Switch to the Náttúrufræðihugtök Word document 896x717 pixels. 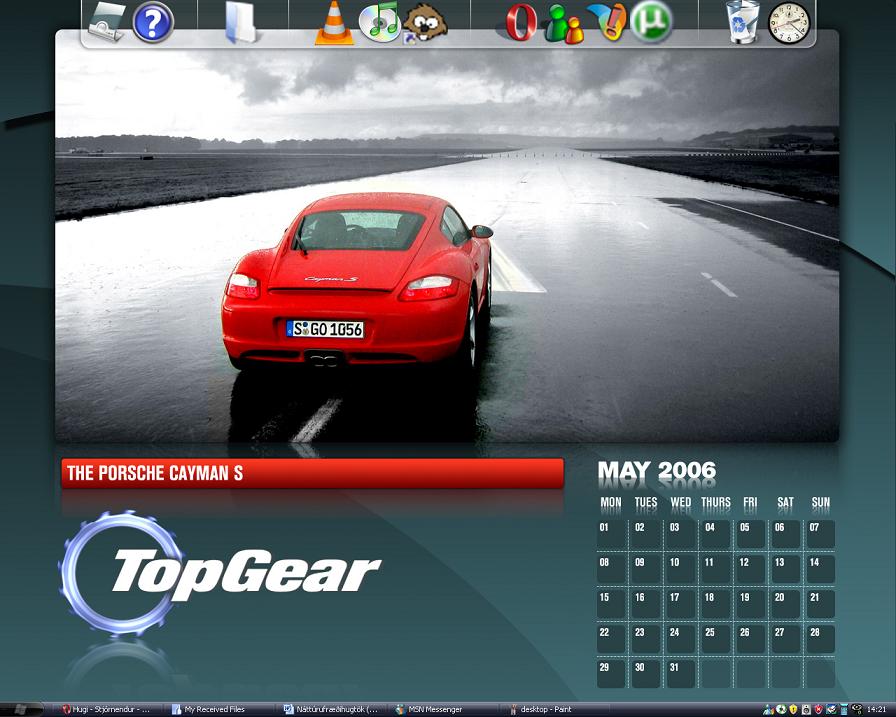331,709
